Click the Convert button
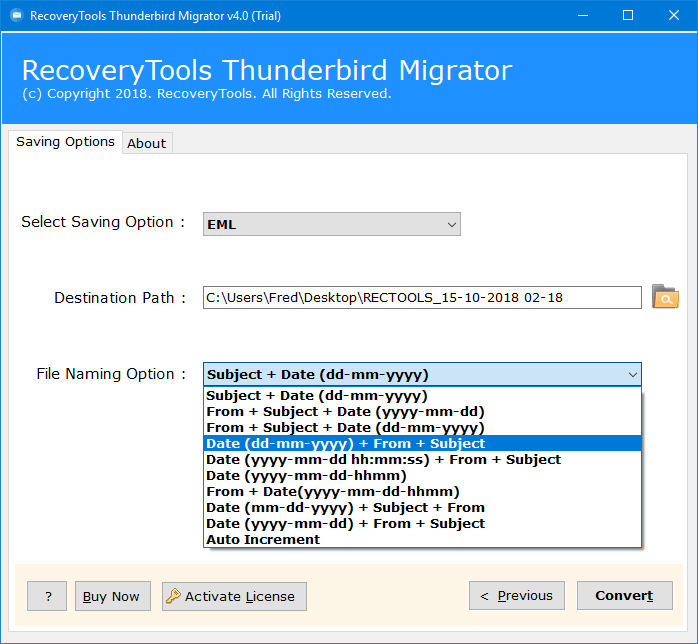 click(x=625, y=595)
